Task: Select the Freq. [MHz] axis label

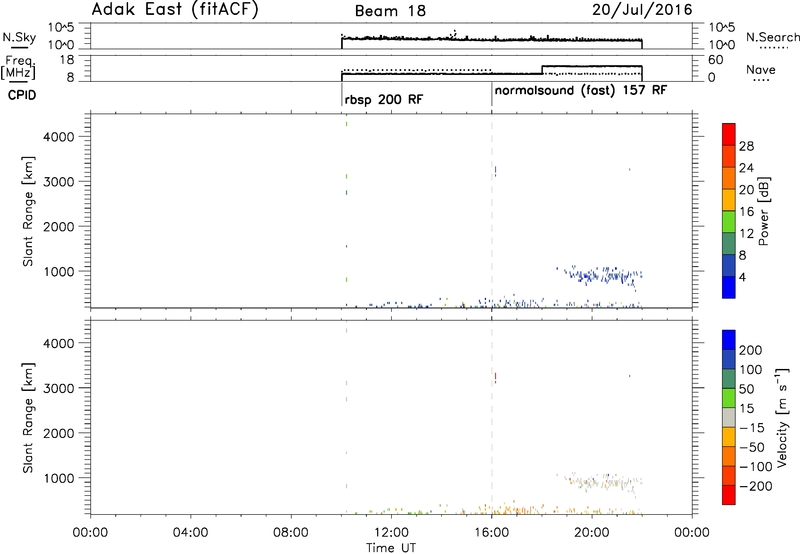Action: (x=20, y=67)
